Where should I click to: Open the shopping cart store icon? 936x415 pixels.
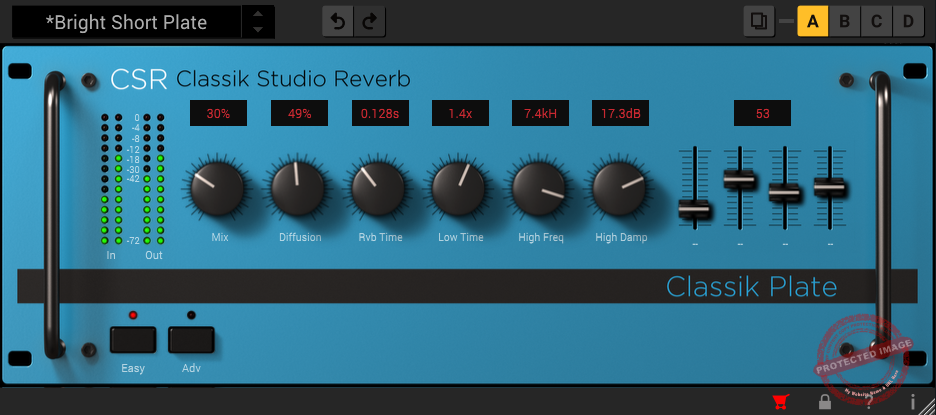coord(780,401)
